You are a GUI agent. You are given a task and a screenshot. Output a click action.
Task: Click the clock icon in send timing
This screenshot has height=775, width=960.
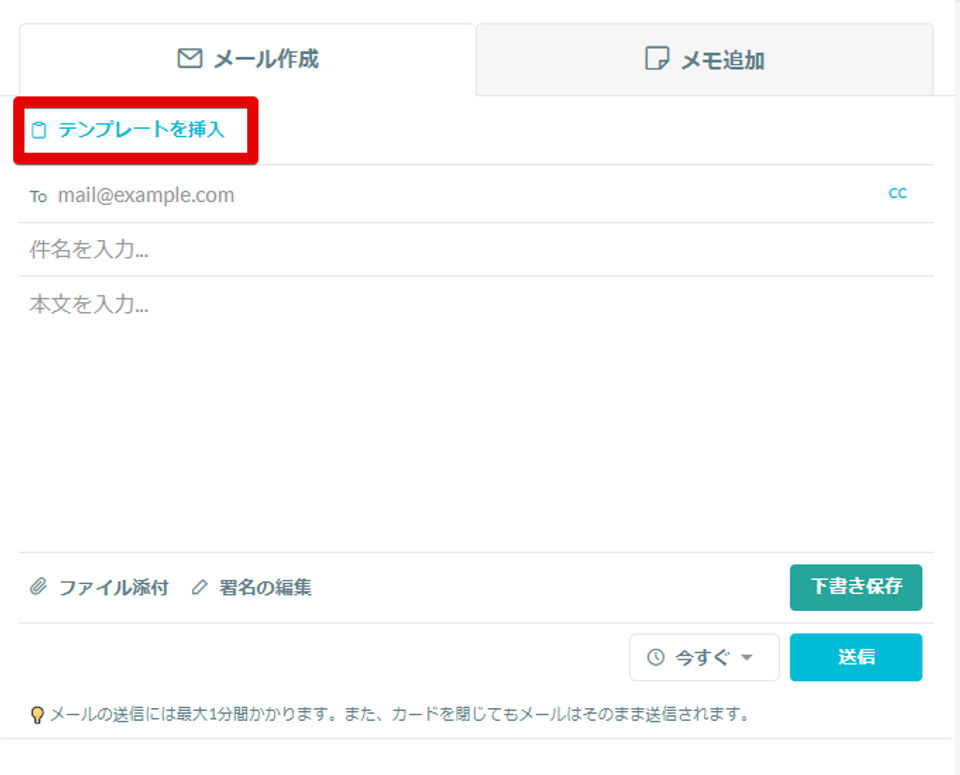[x=656, y=657]
